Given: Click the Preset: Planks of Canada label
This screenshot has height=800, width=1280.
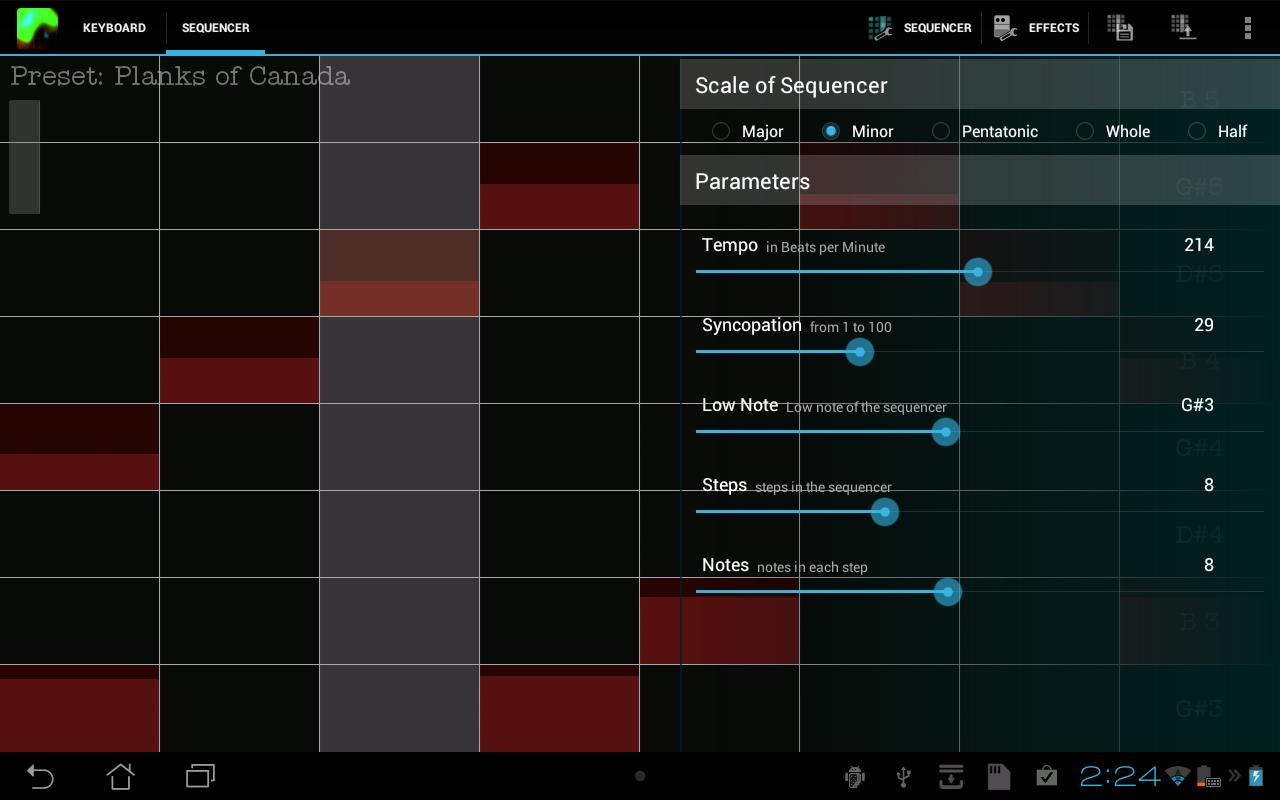Looking at the screenshot, I should pos(180,77).
